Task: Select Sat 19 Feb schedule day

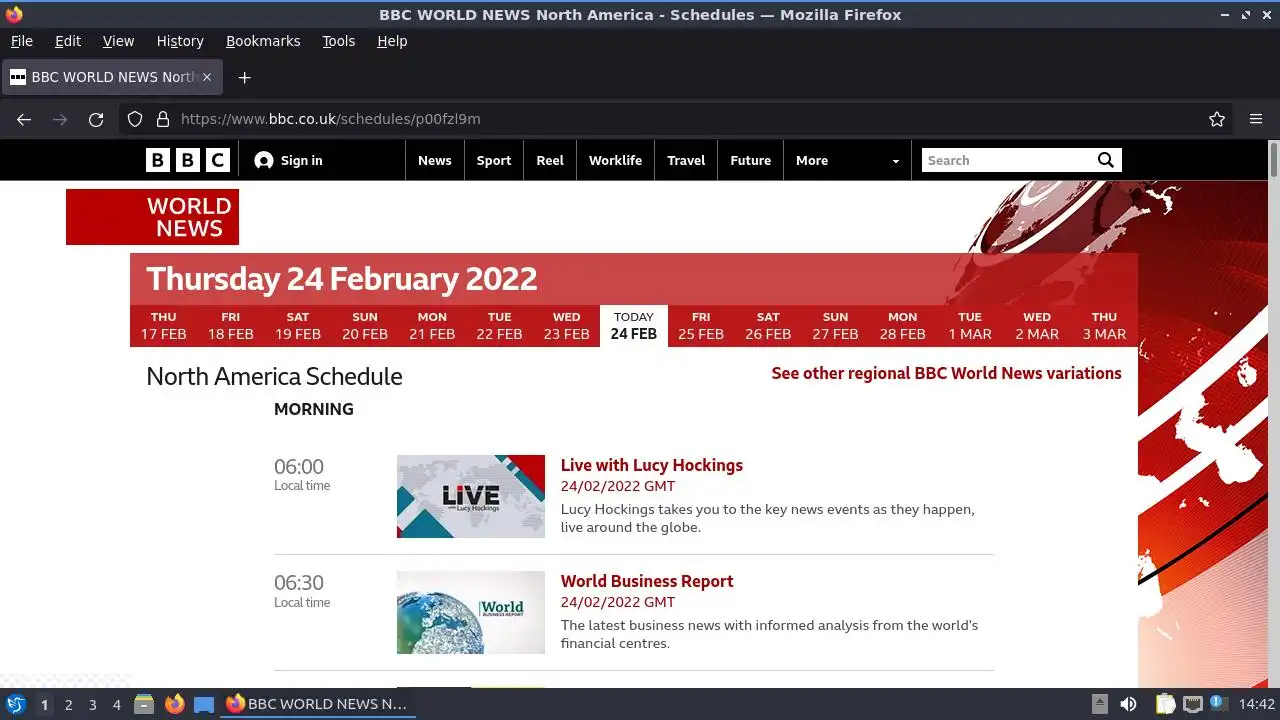Action: (298, 326)
